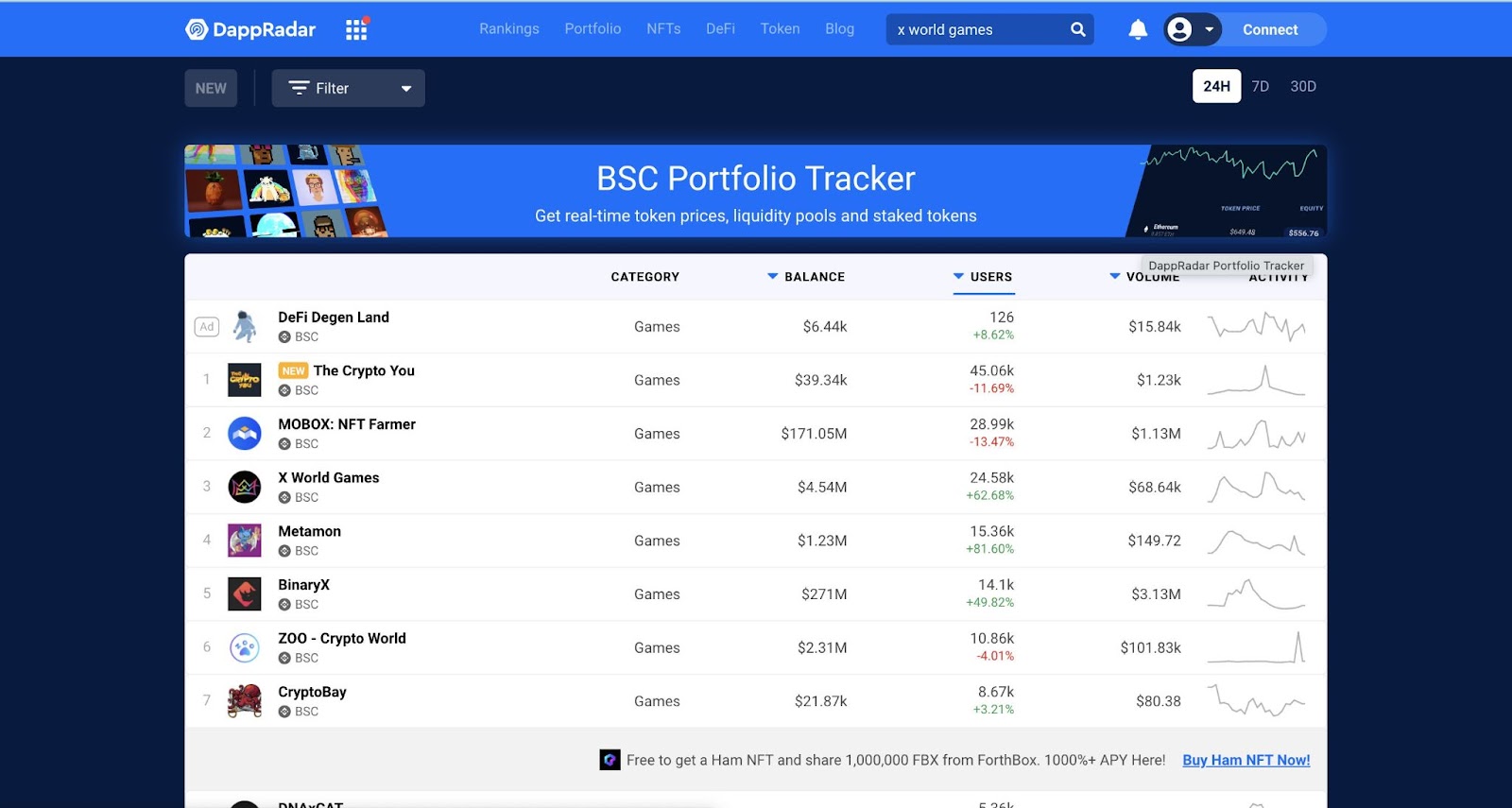Open the Portfolio menu
Viewport: 1512px width, 808px height.
click(x=593, y=28)
